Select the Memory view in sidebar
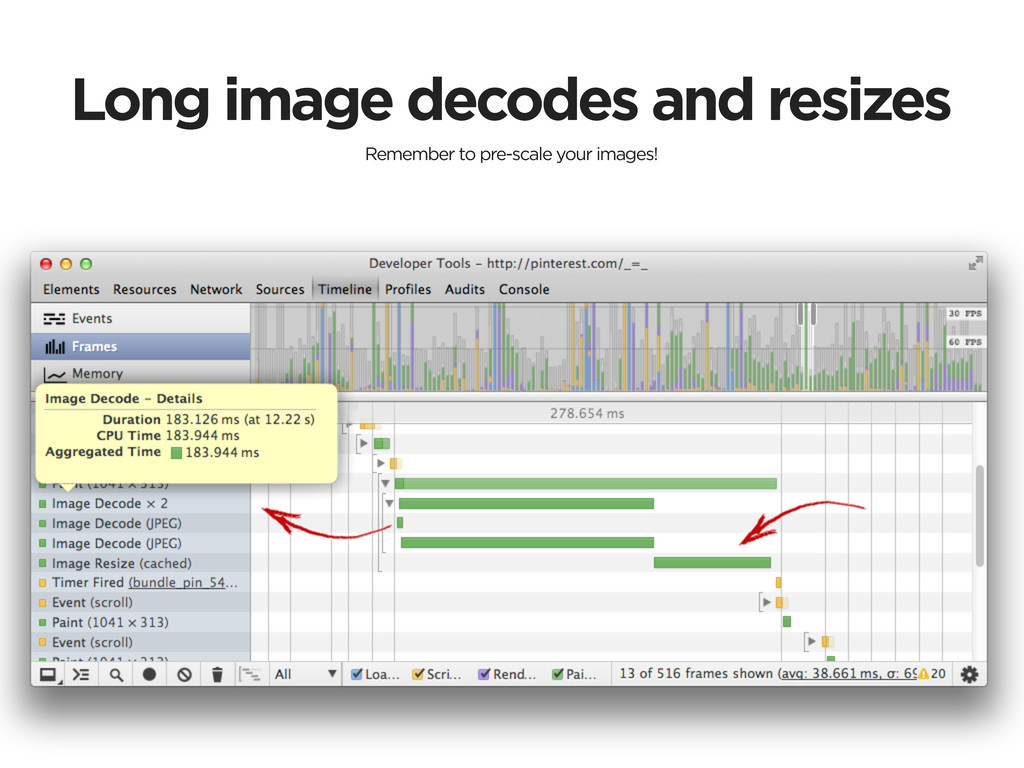 pyautogui.click(x=97, y=374)
